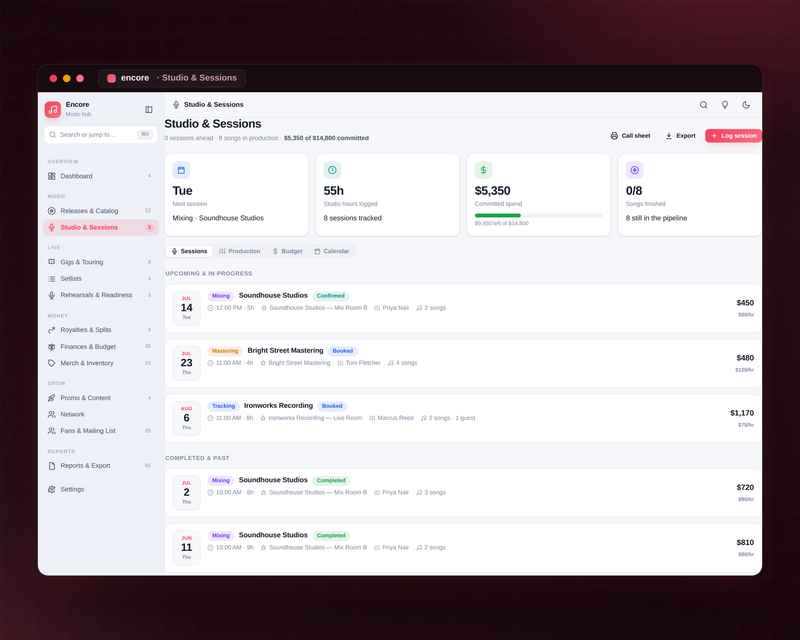This screenshot has width=800, height=640.
Task: Click the Call sheet button
Action: pyautogui.click(x=631, y=136)
